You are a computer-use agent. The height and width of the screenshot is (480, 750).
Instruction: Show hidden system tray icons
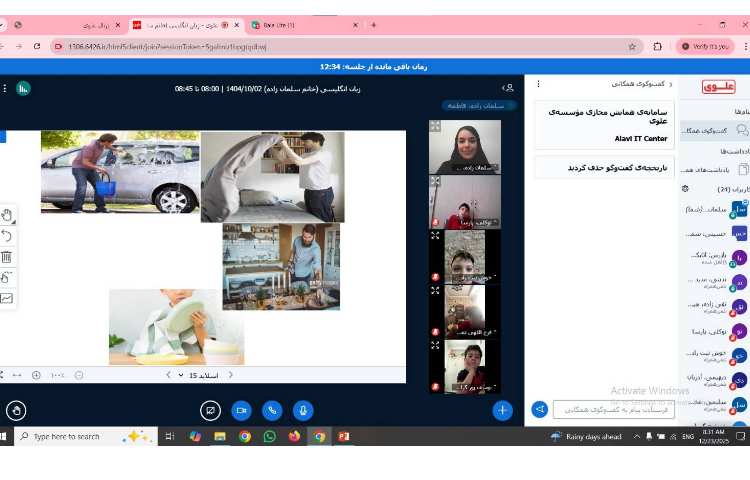pyautogui.click(x=637, y=436)
